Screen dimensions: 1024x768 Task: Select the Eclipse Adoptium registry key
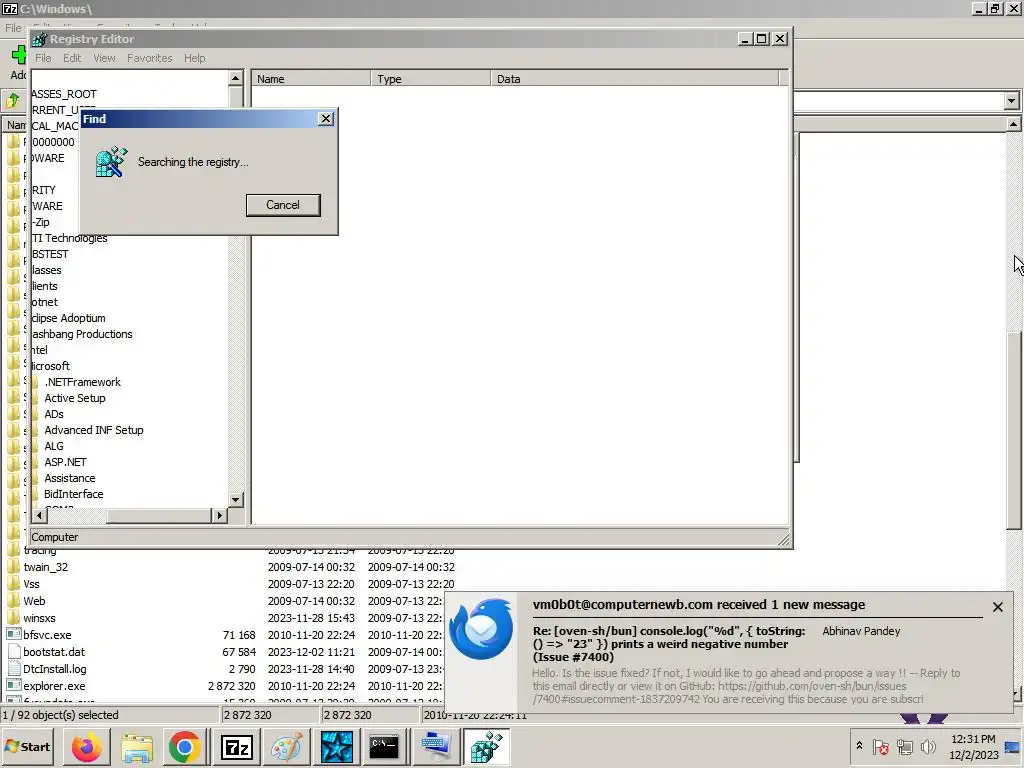[x=69, y=318]
